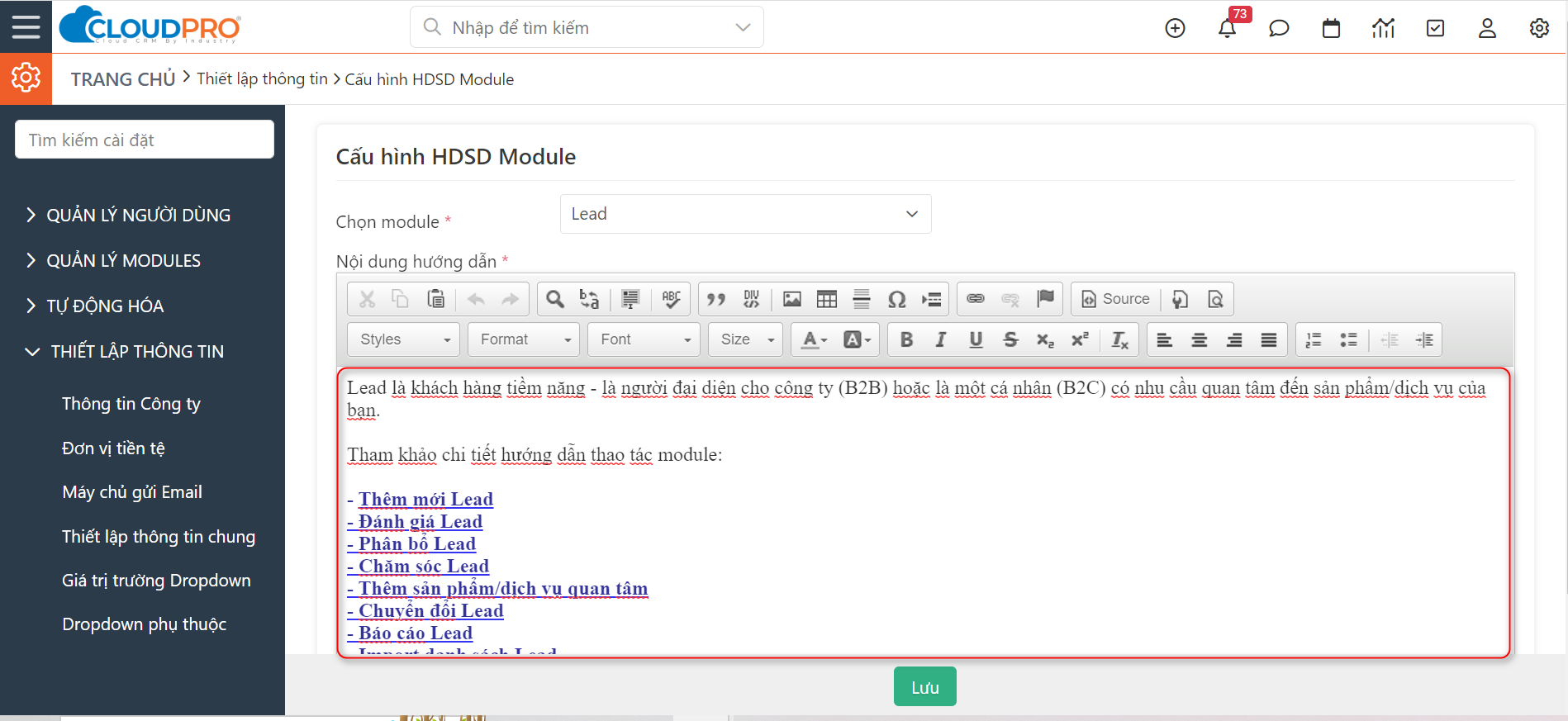Open the text color picker
Image resolution: width=1568 pixels, height=721 pixels.
click(x=814, y=339)
